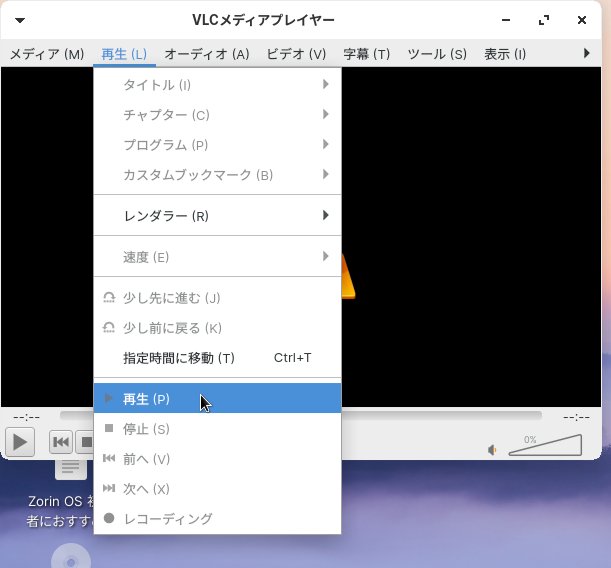Choose 次へ (X) next entry
The height and width of the screenshot is (568, 611).
[x=217, y=489]
